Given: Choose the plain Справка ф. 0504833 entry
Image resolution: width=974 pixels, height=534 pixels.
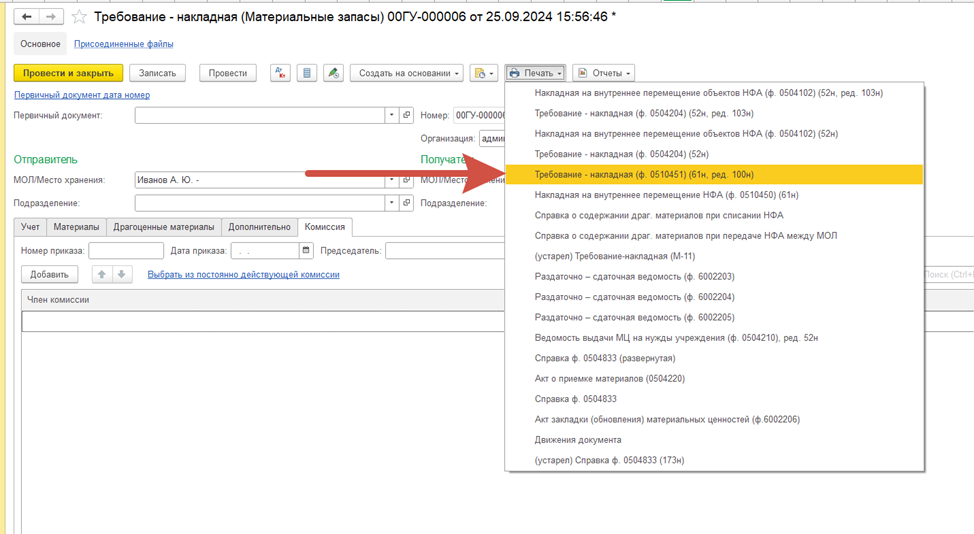Looking at the screenshot, I should [x=714, y=399].
